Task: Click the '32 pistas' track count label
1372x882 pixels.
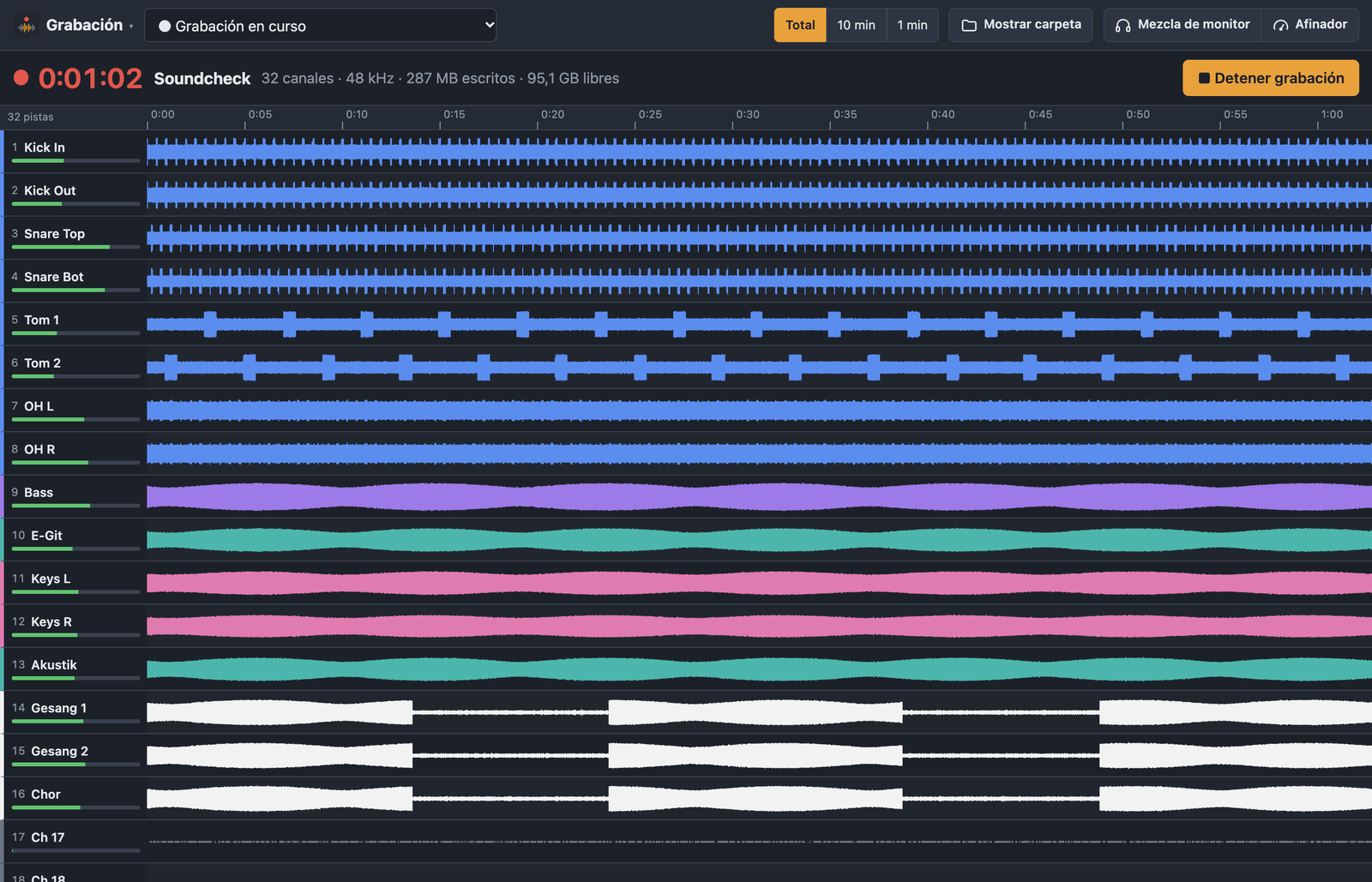Action: click(x=31, y=117)
